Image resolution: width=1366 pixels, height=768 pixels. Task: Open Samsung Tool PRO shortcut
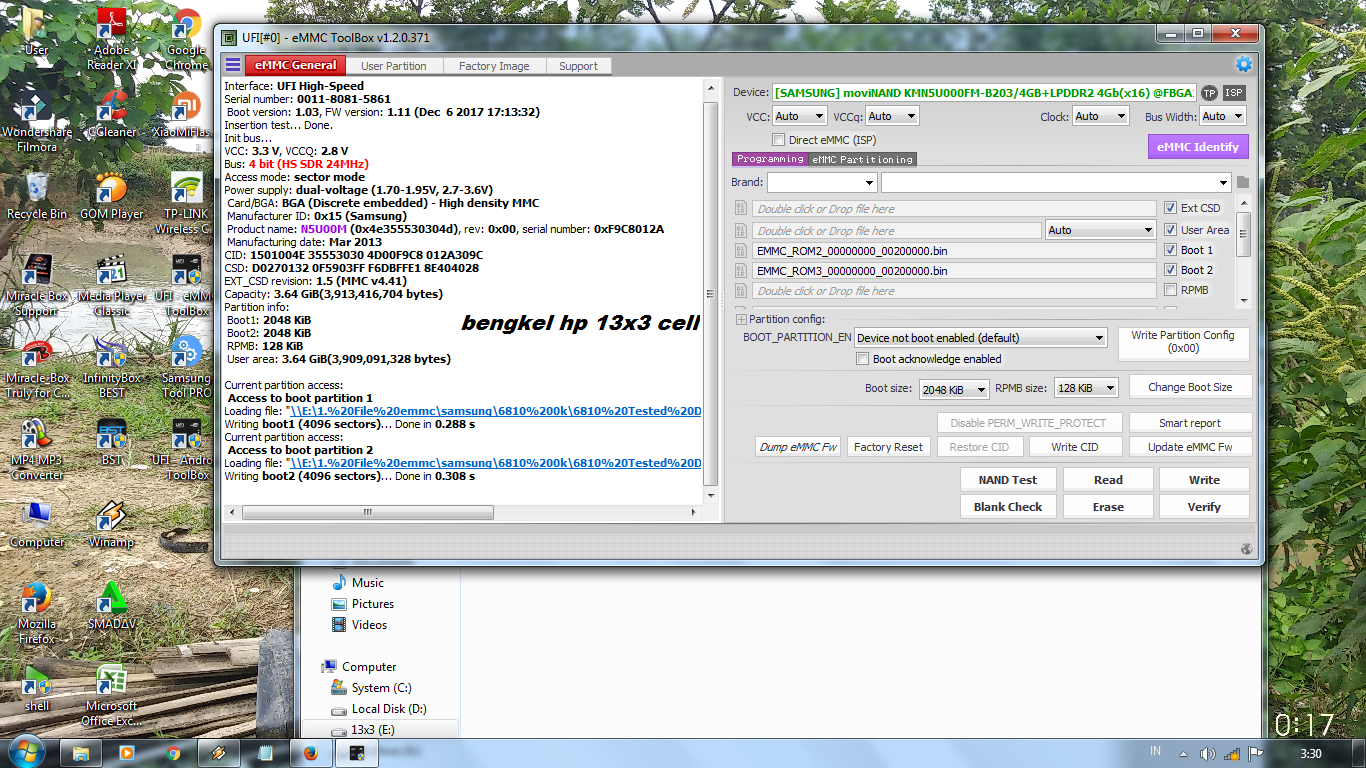coord(186,368)
